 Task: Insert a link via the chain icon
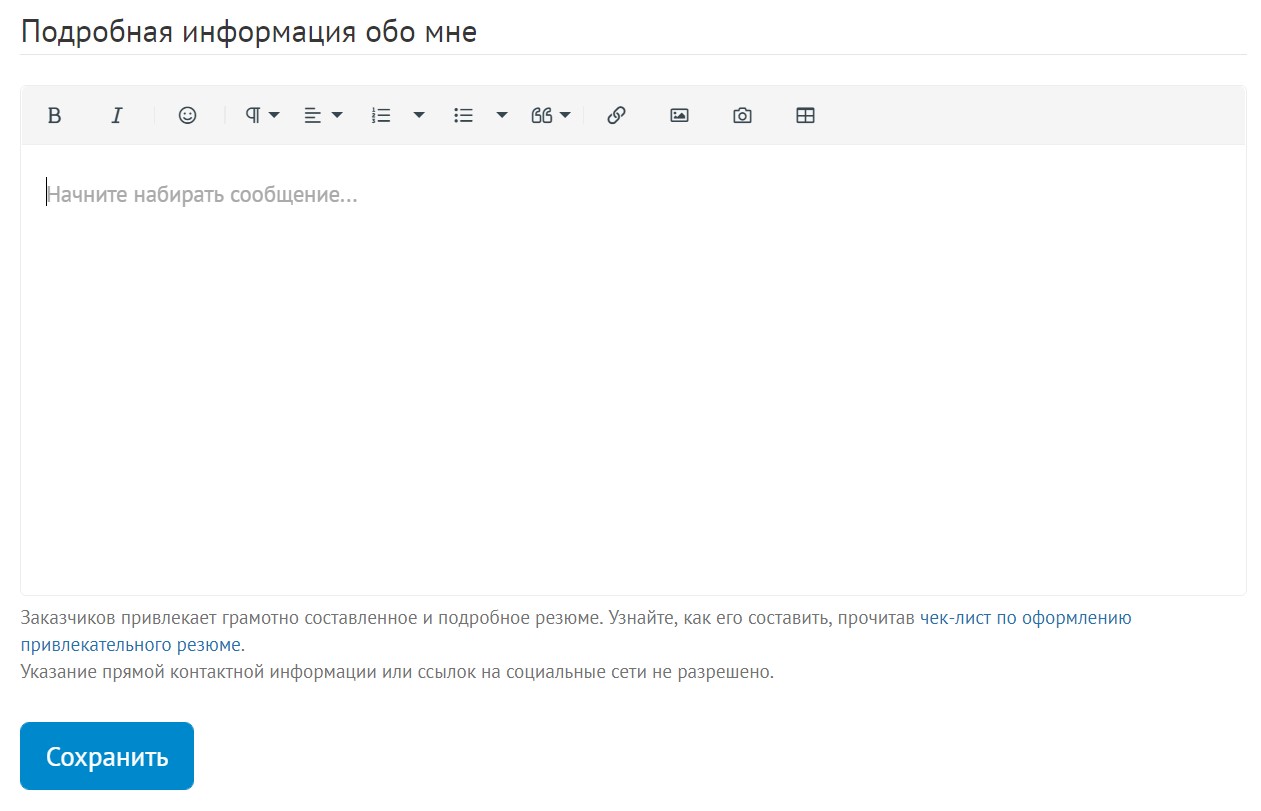click(x=617, y=115)
